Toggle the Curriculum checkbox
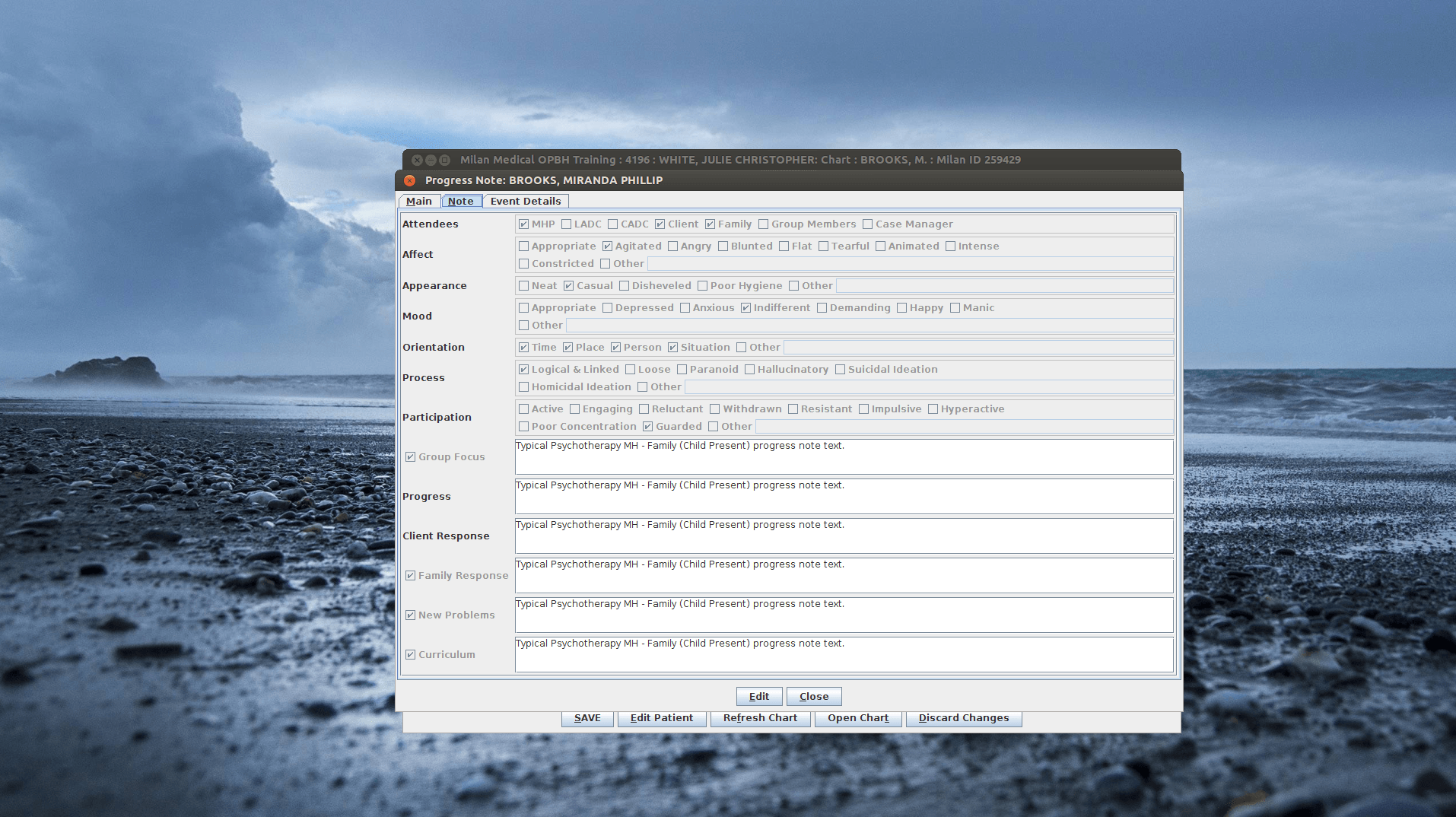Image resolution: width=1456 pixels, height=817 pixels. pyautogui.click(x=410, y=654)
